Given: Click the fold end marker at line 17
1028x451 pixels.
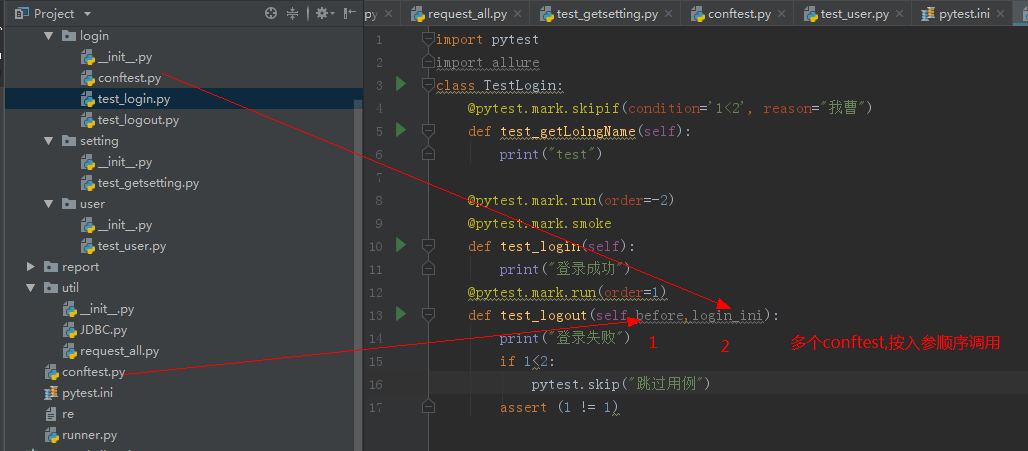Looking at the screenshot, I should pyautogui.click(x=428, y=406).
